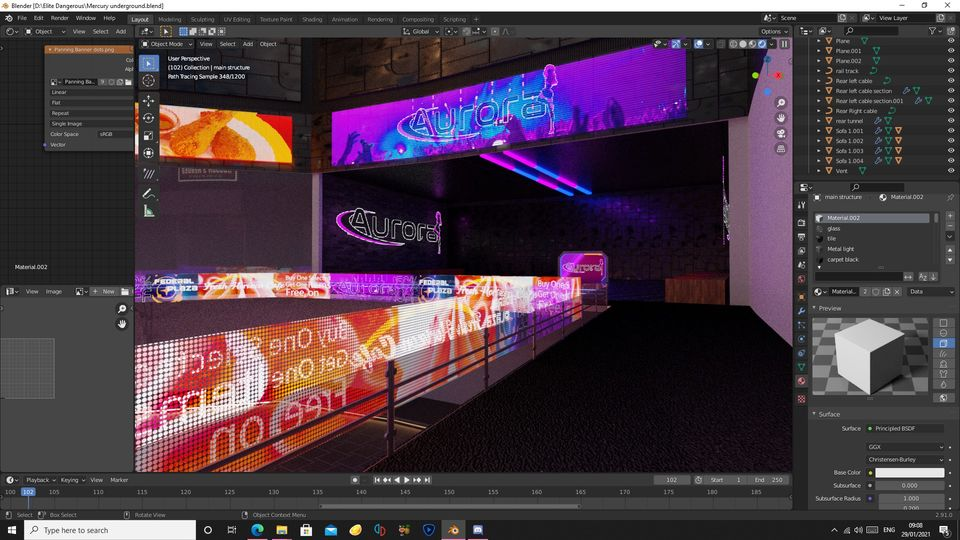960x540 pixels.
Task: Switch to rendered viewport shading
Action: (762, 44)
